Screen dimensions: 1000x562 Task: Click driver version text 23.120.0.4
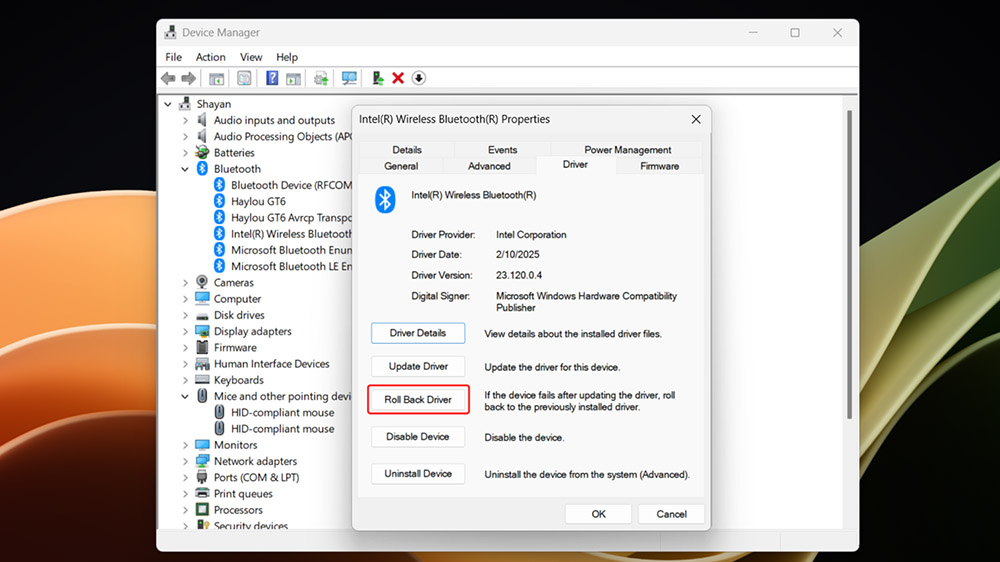click(519, 275)
